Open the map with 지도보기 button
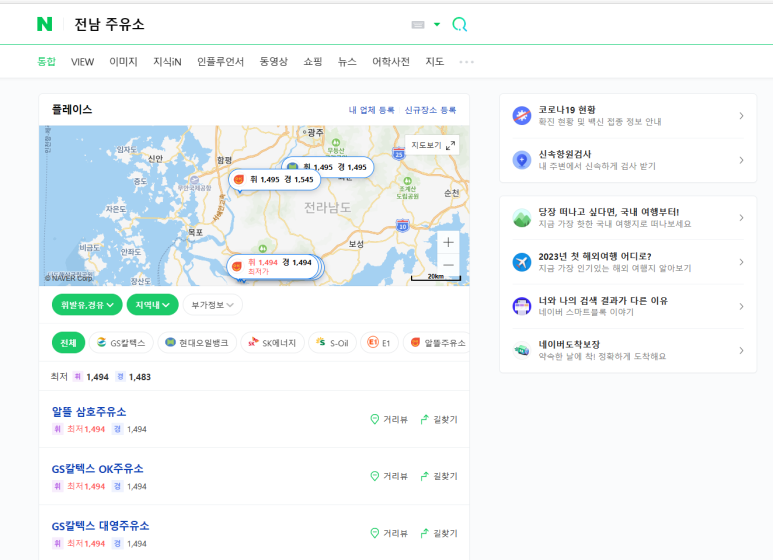The height and width of the screenshot is (560, 773). [x=432, y=145]
